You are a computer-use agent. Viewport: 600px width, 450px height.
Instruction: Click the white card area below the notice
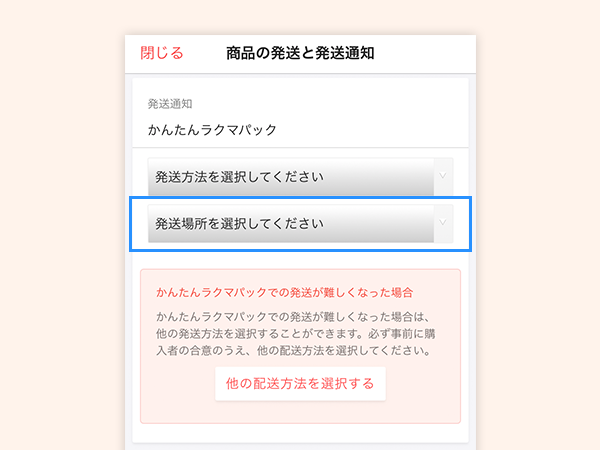coord(300,433)
